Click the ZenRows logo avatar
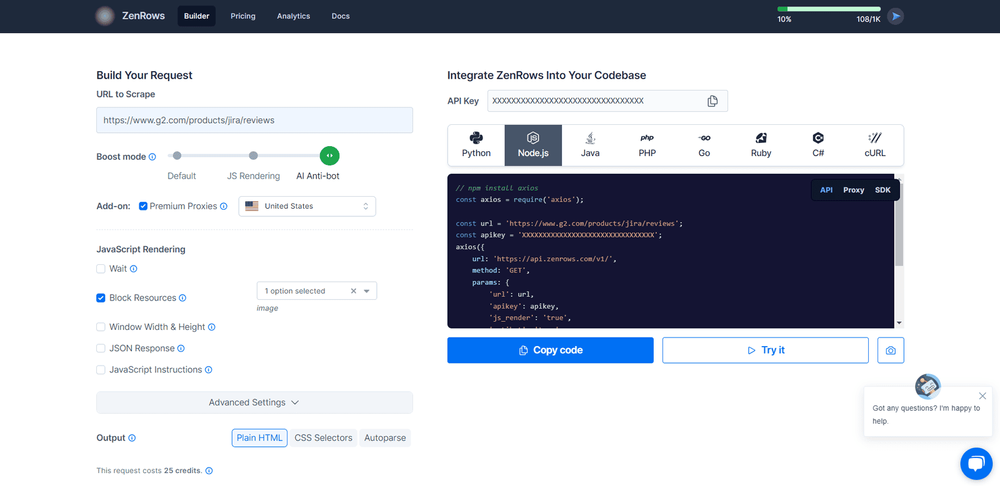The width and height of the screenshot is (1000, 486). click(105, 16)
